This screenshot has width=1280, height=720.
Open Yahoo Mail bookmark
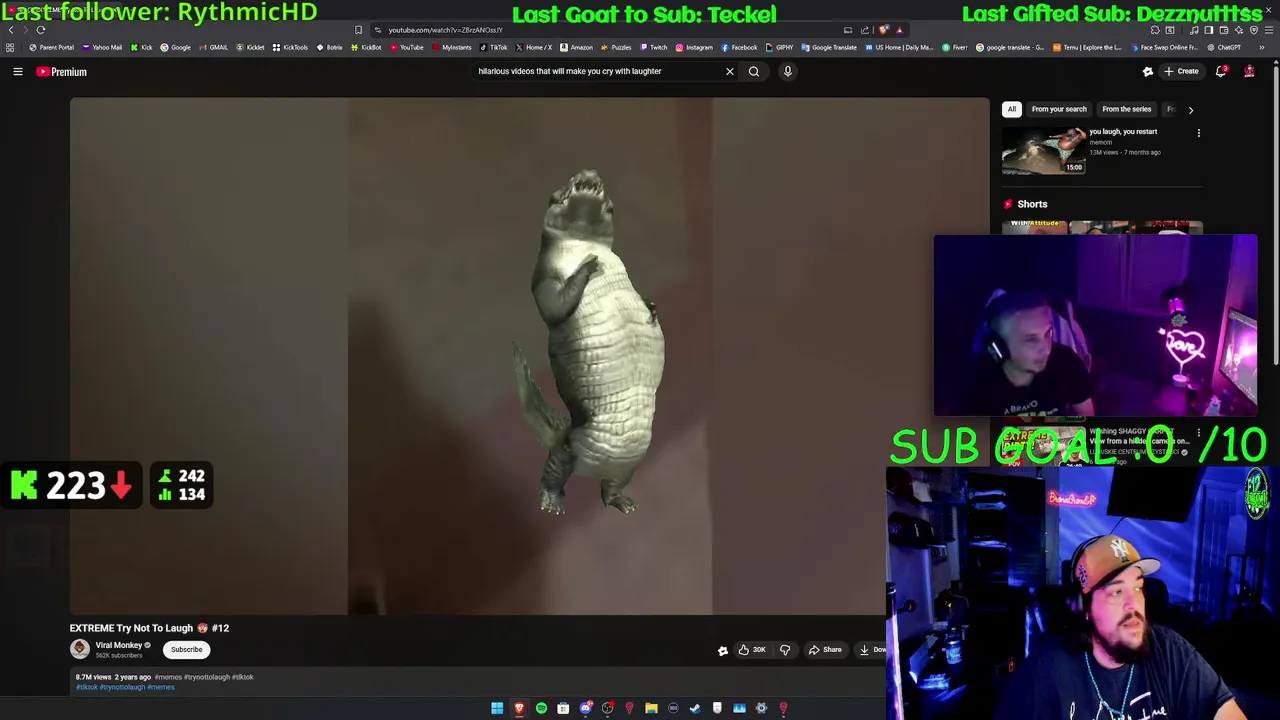pyautogui.click(x=103, y=47)
